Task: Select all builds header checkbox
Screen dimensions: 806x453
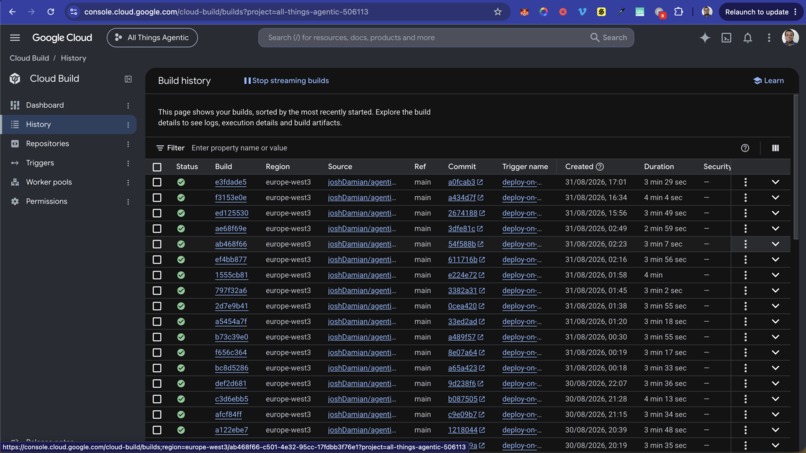Action: [x=157, y=167]
